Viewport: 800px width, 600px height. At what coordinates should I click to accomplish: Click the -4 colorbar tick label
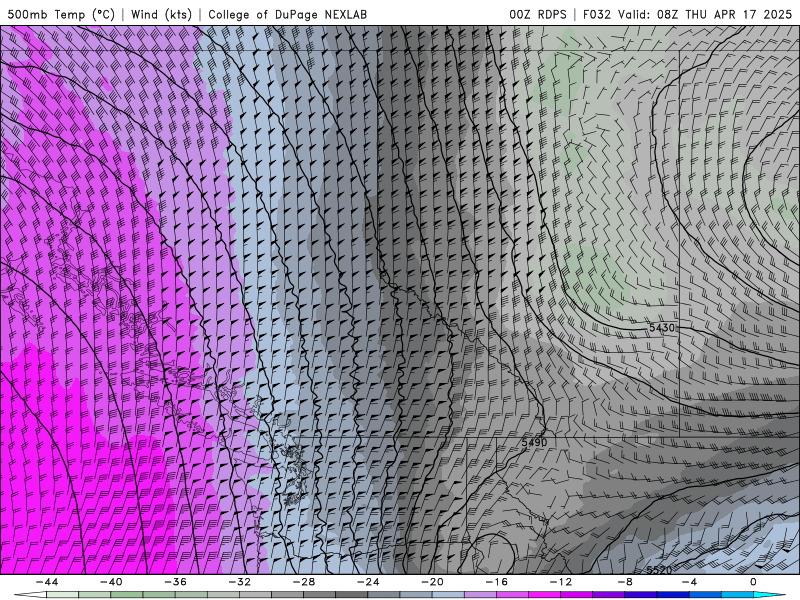[x=689, y=582]
